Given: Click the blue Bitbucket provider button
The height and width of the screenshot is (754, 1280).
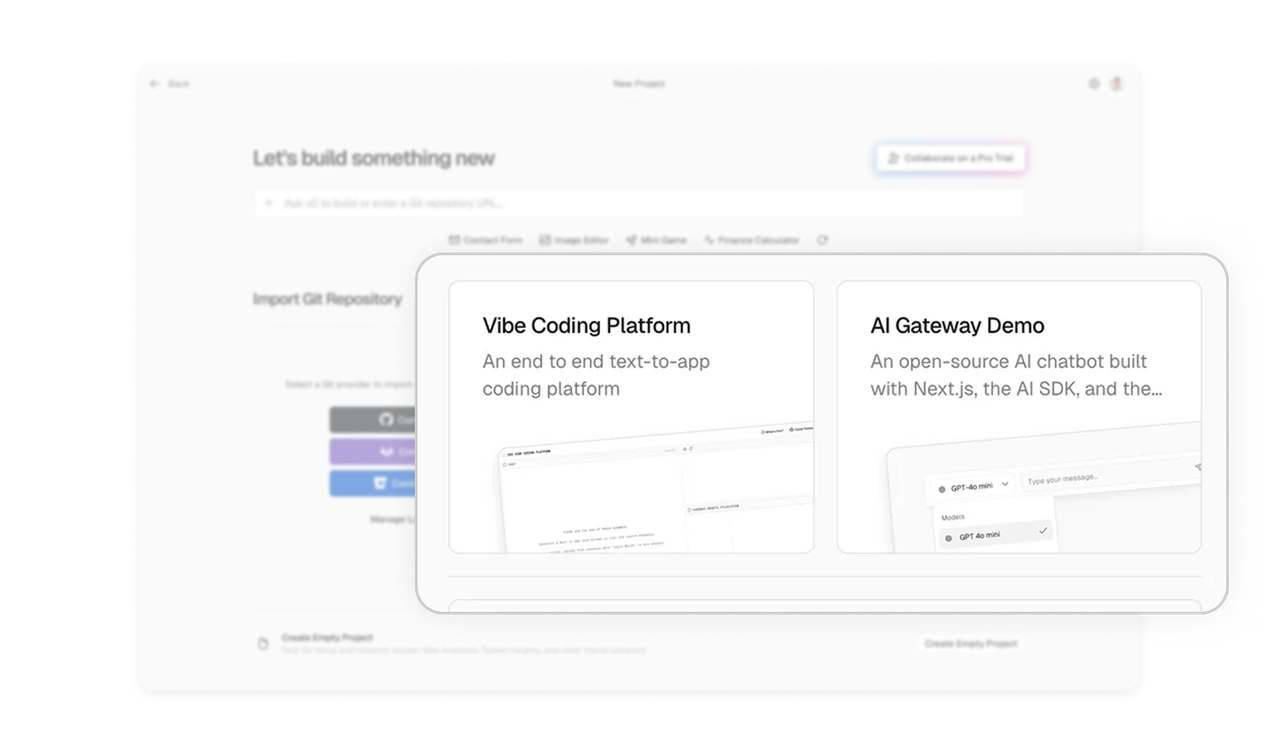Looking at the screenshot, I should (x=373, y=484).
